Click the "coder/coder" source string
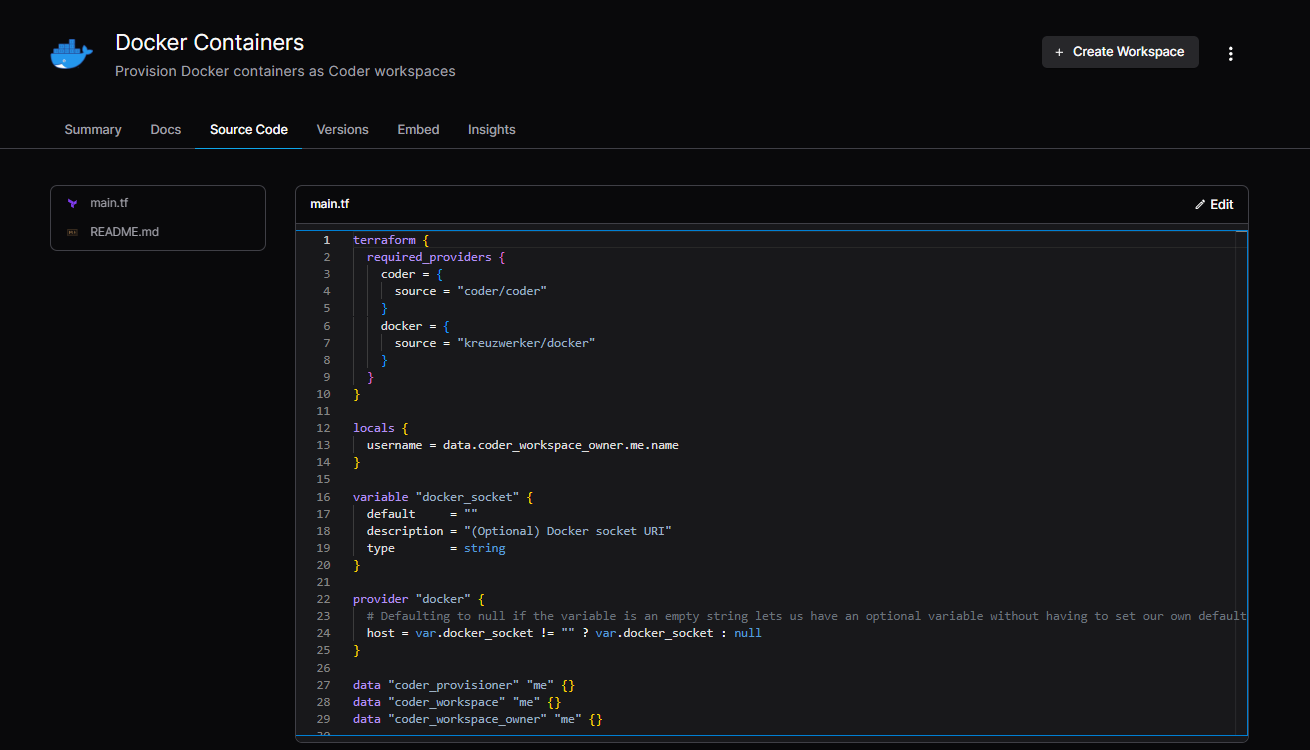 pos(502,291)
